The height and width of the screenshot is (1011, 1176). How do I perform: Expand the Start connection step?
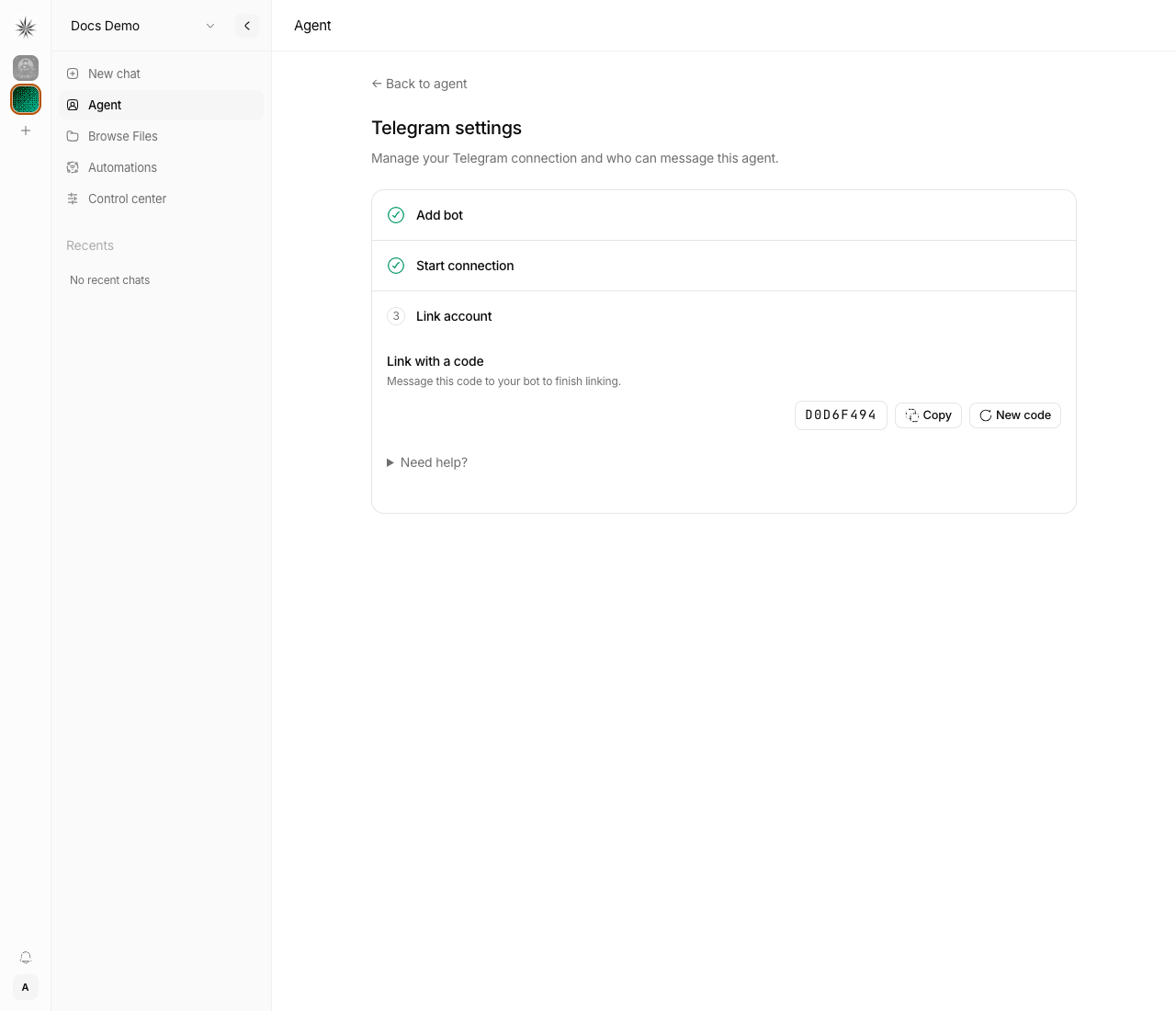[x=724, y=266]
